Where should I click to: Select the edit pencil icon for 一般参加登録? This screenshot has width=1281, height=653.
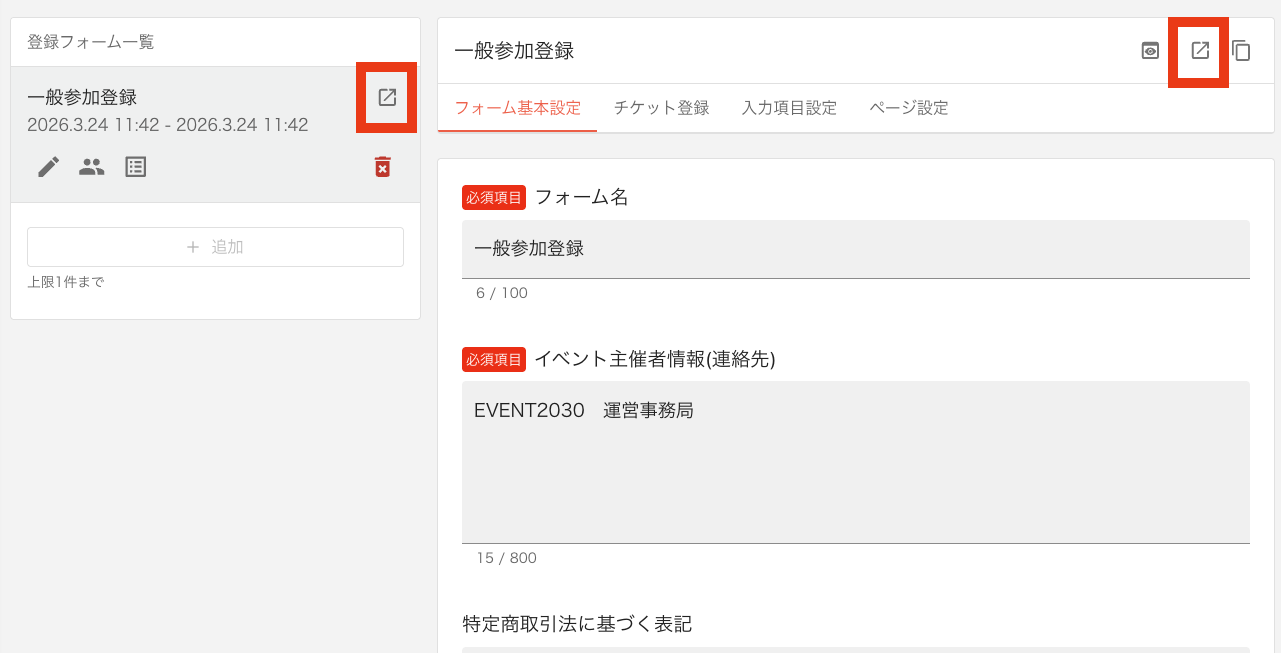pos(47,166)
